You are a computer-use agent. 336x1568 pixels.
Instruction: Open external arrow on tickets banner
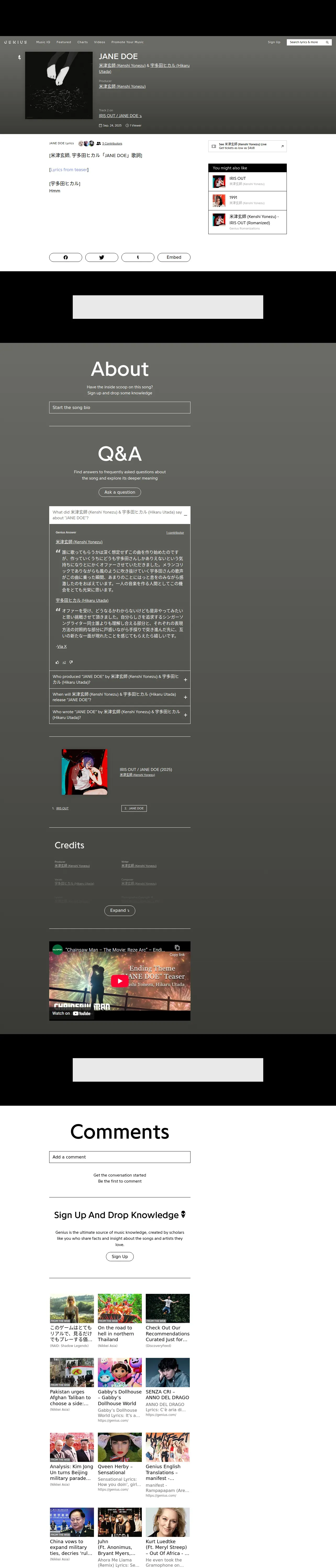pos(282,146)
